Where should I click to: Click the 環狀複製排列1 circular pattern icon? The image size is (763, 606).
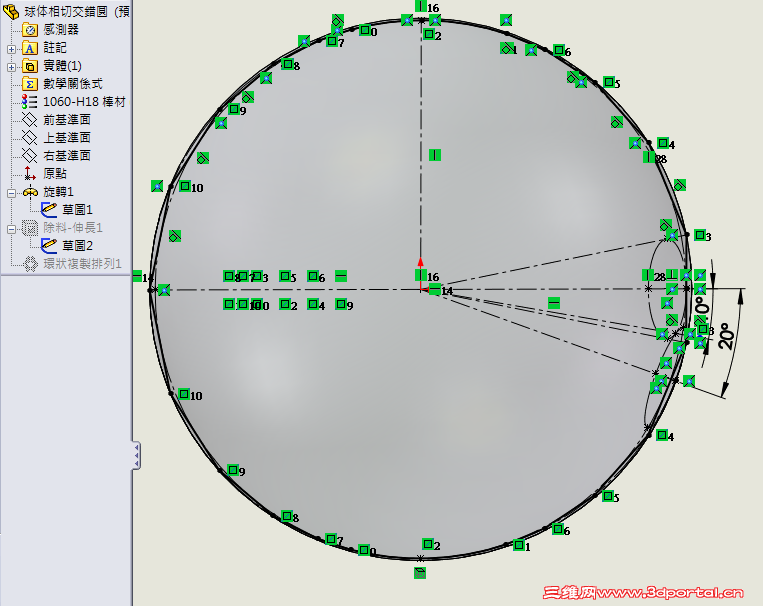click(30, 264)
